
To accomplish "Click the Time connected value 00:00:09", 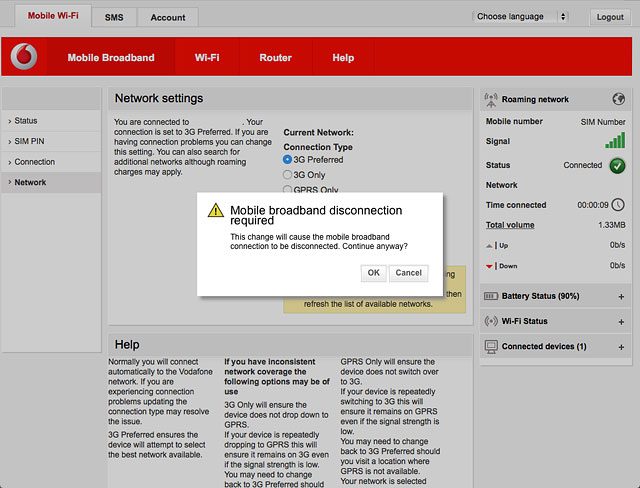I will [593, 205].
